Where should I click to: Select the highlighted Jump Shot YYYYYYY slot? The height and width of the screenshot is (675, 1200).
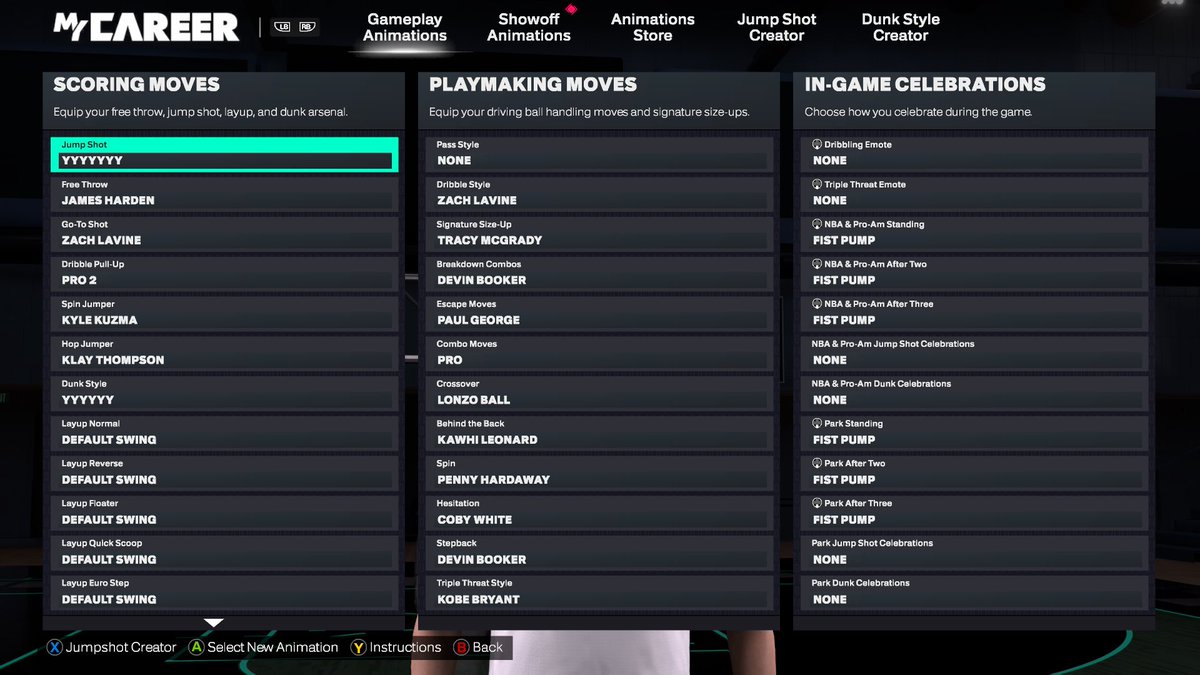coord(224,154)
